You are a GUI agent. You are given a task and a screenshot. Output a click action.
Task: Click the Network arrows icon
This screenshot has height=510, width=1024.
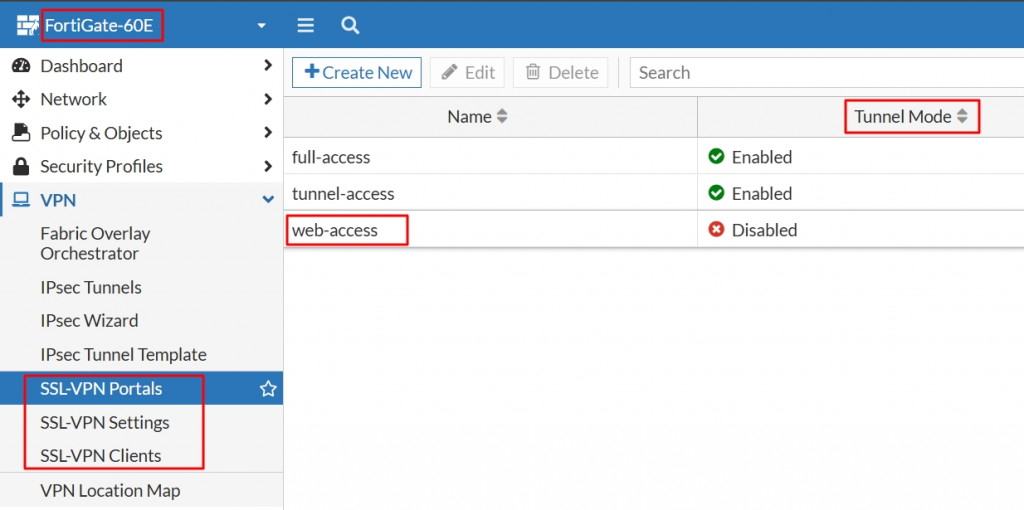(x=22, y=99)
